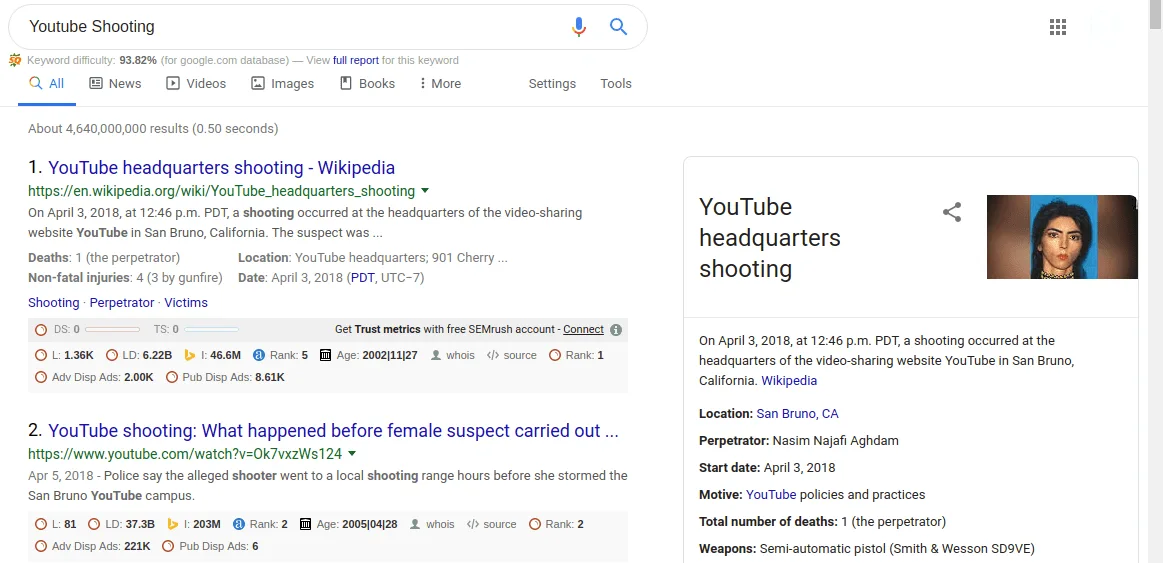Open the Google apps grid

pos(1058,27)
